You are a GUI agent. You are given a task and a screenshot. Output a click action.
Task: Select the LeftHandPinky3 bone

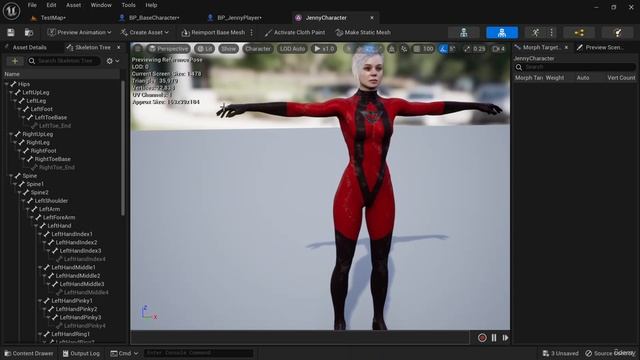click(x=80, y=318)
